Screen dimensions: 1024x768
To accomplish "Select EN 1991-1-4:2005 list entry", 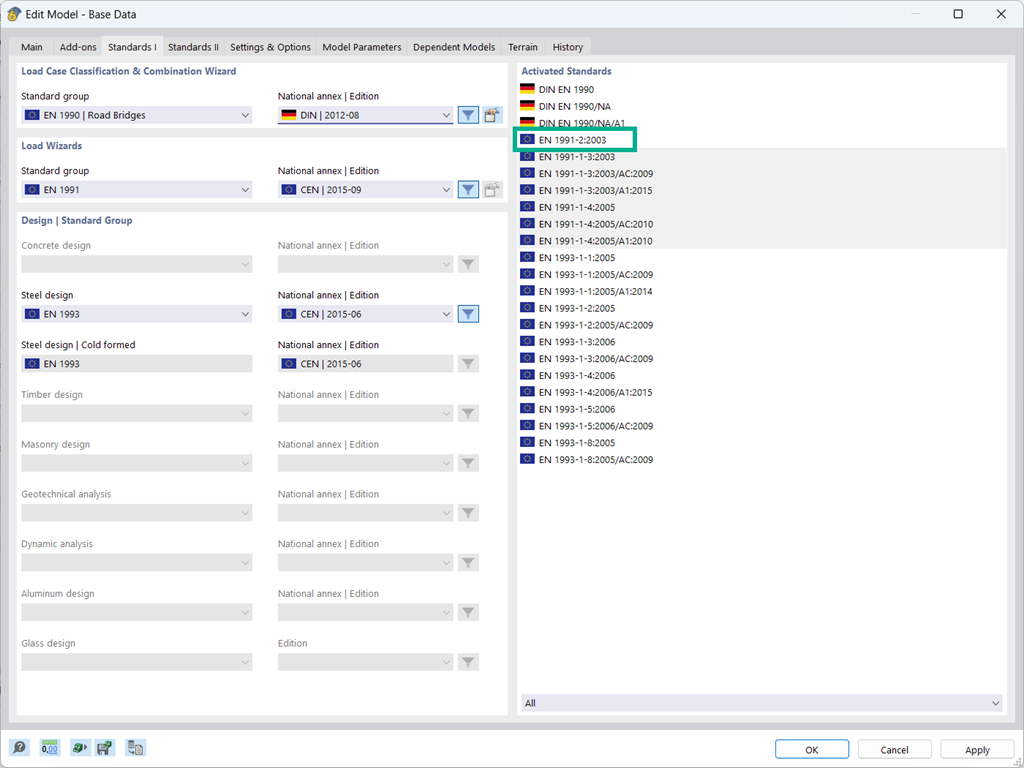I will 577,207.
